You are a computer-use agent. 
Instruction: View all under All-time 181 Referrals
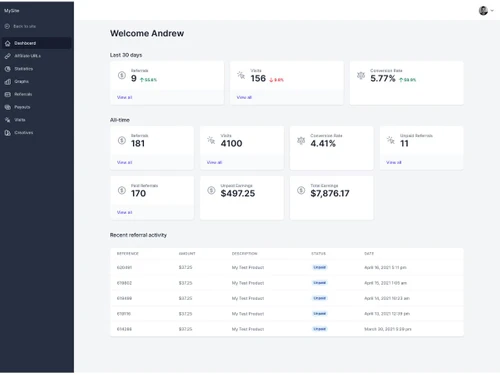click(x=124, y=162)
